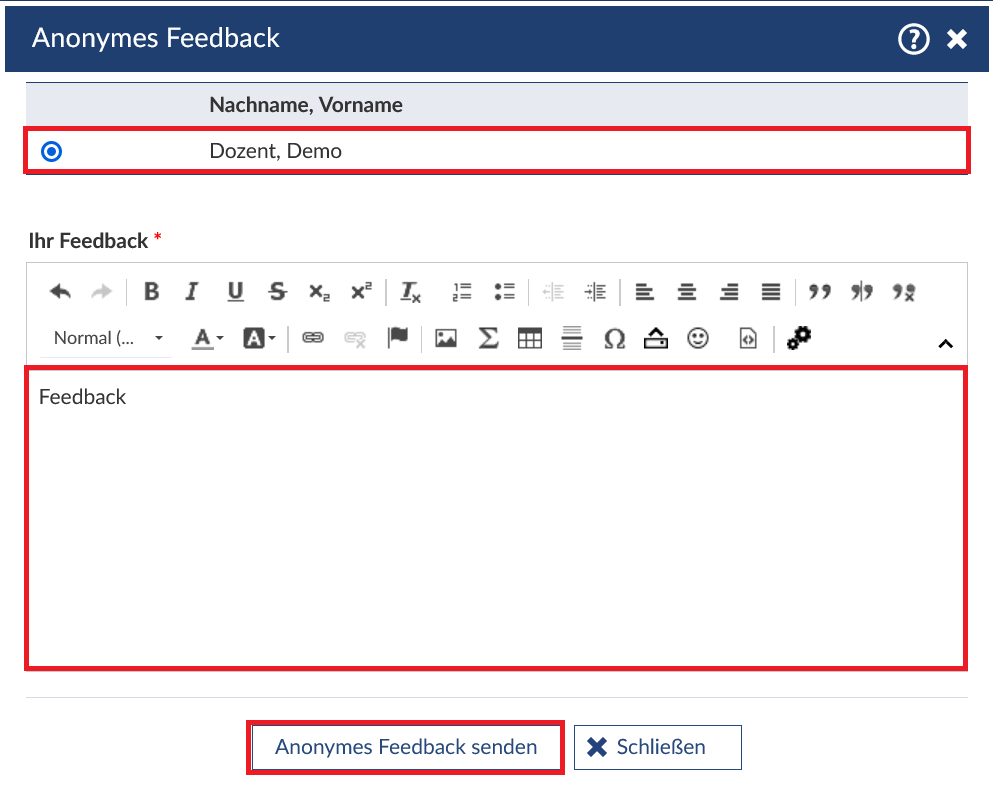
Task: Insert an image into the editor
Action: (446, 339)
